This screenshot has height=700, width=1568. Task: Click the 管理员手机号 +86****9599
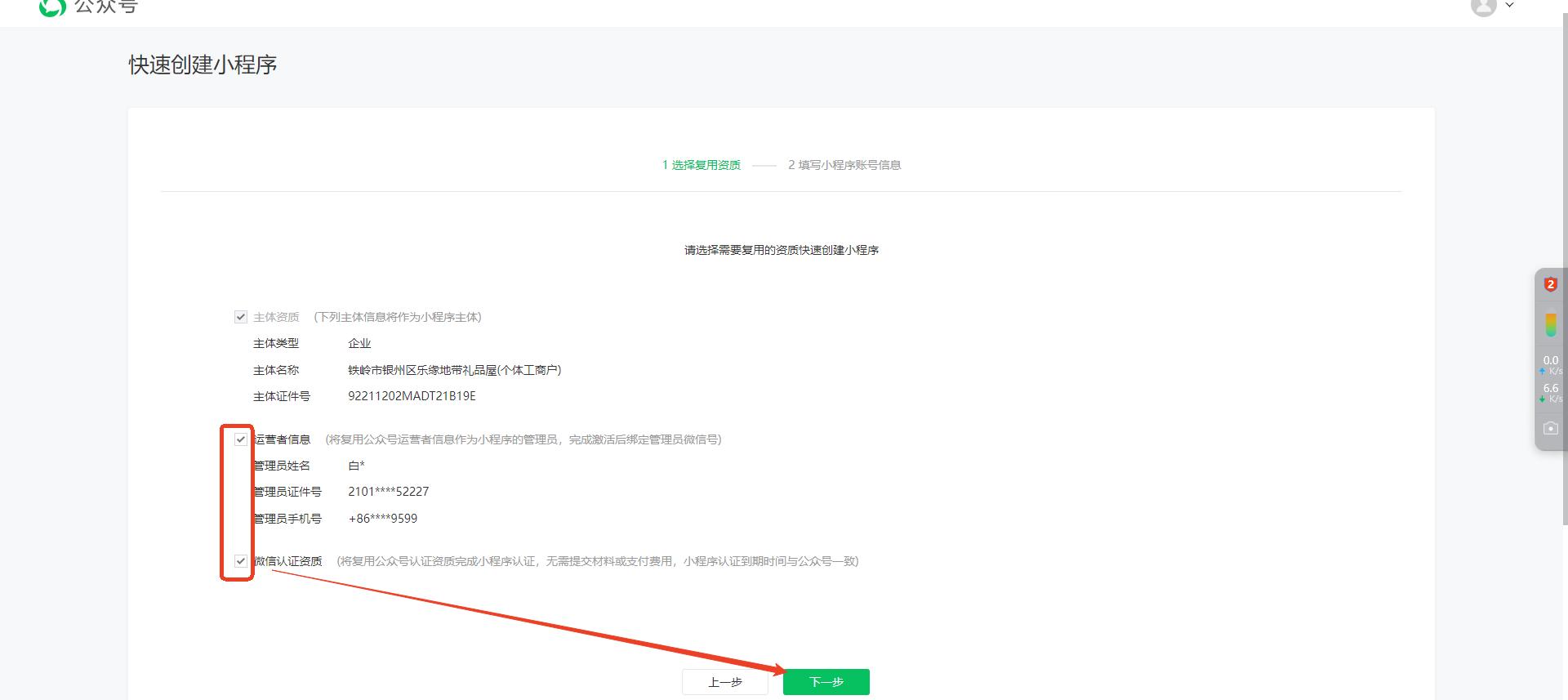tap(382, 519)
